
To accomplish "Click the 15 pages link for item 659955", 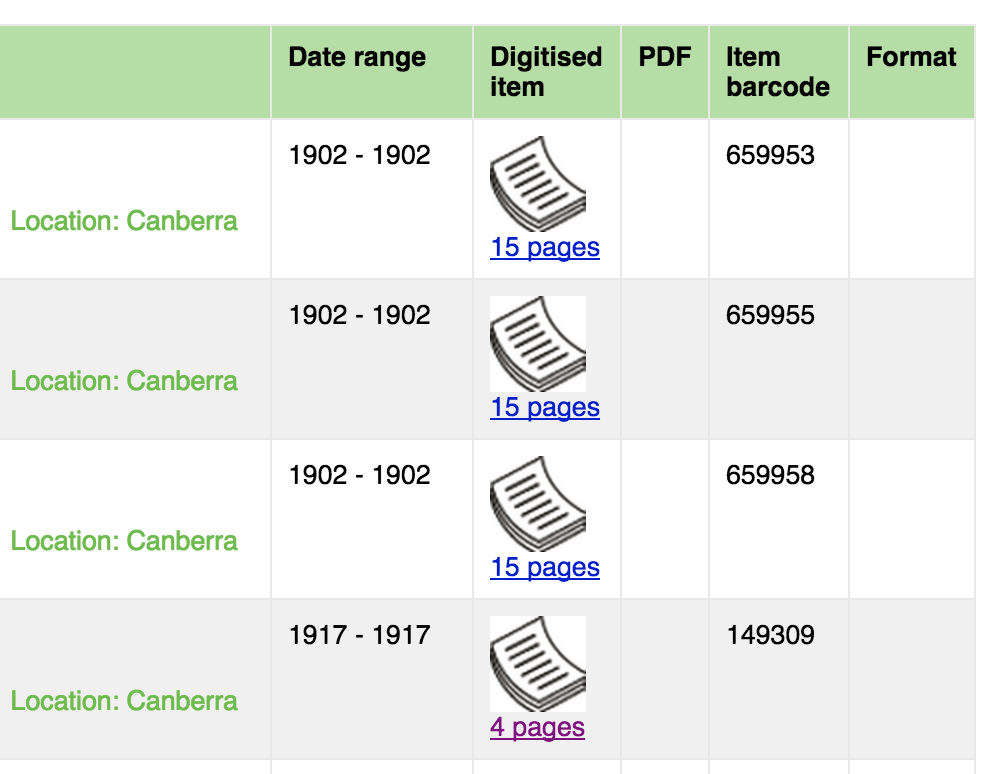I will [x=545, y=407].
